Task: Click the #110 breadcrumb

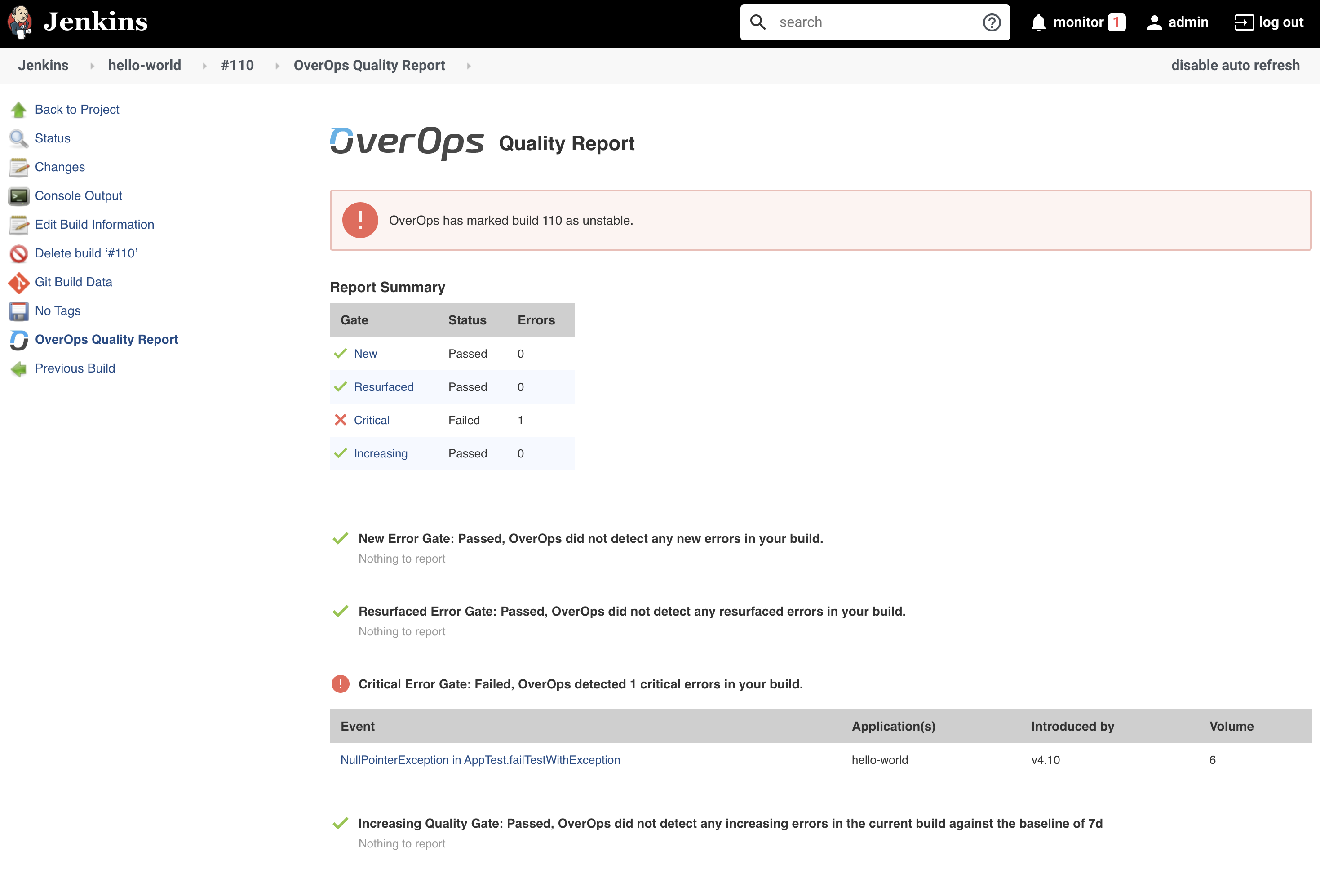Action: pyautogui.click(x=237, y=65)
